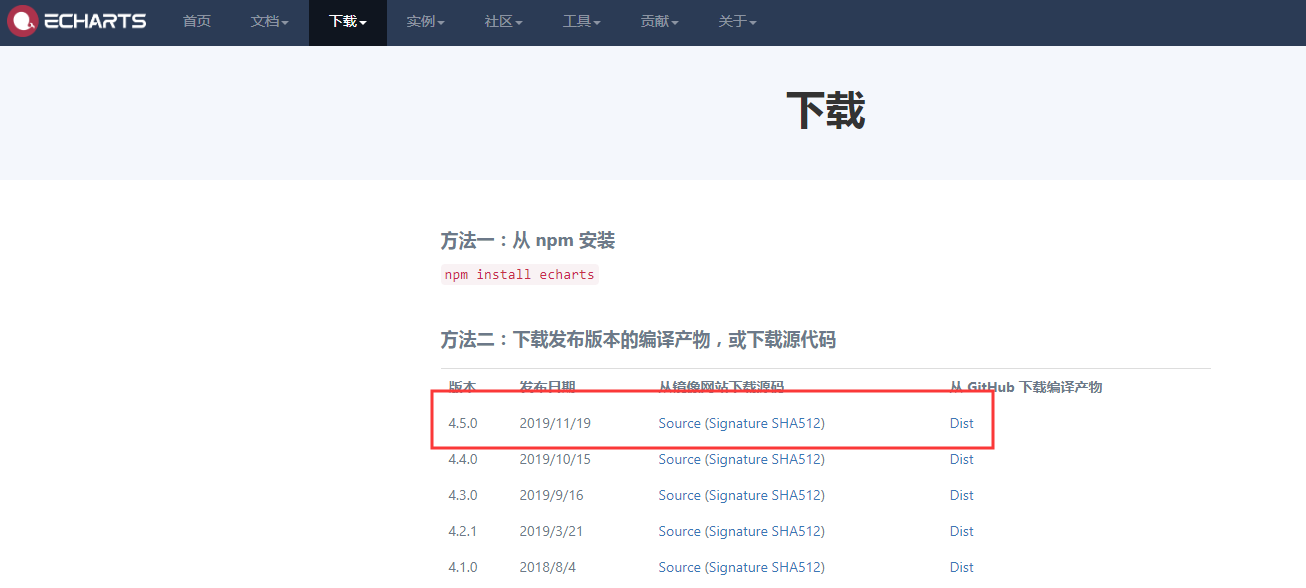The image size is (1306, 588).
Task: Expand the 实例 dropdown
Action: click(424, 22)
